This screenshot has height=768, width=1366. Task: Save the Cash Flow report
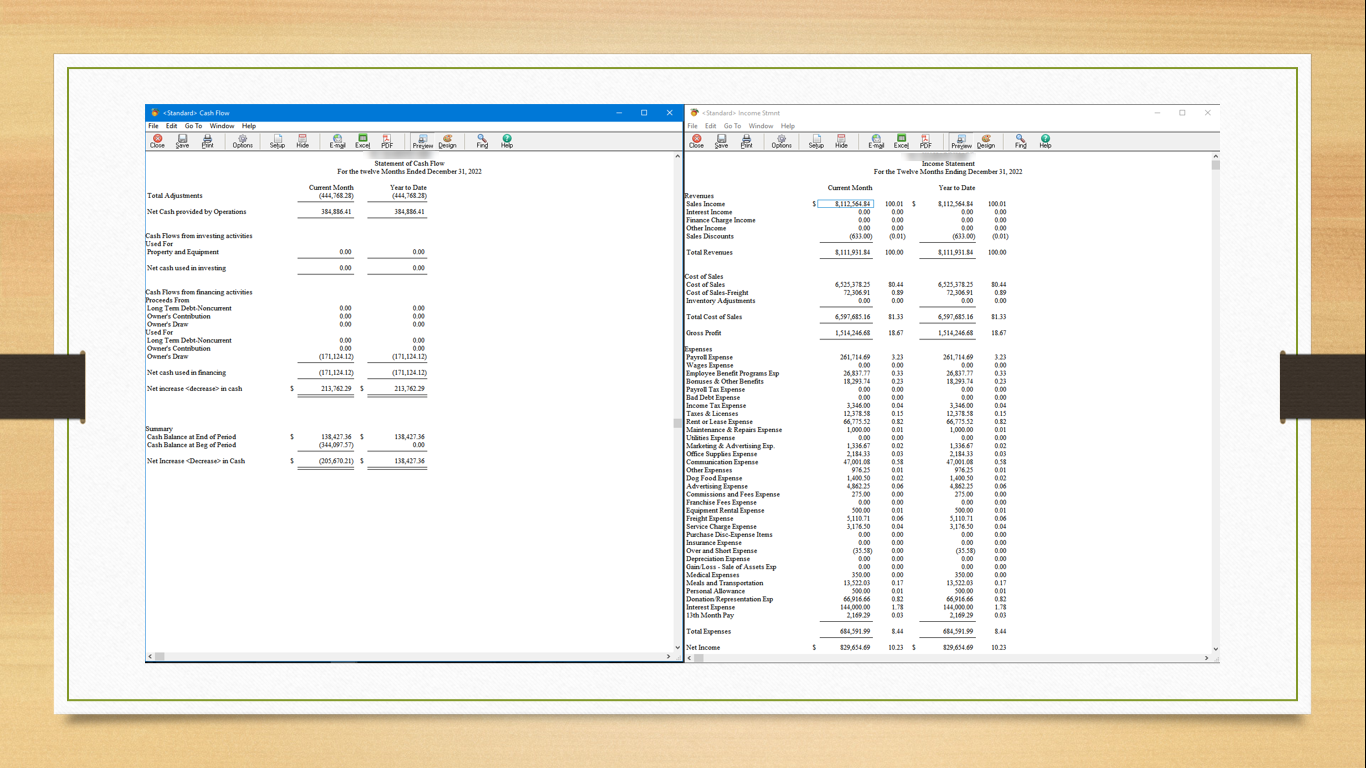(x=182, y=141)
